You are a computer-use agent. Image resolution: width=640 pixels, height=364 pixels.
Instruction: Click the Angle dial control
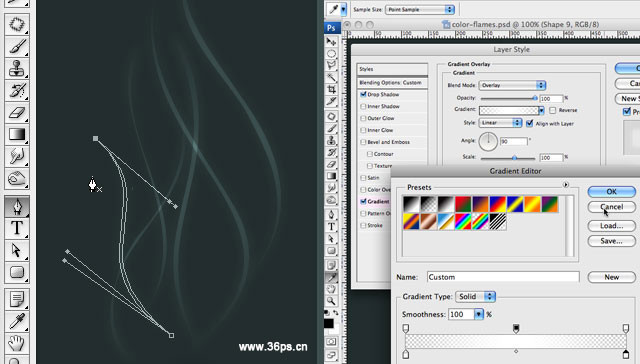point(488,142)
